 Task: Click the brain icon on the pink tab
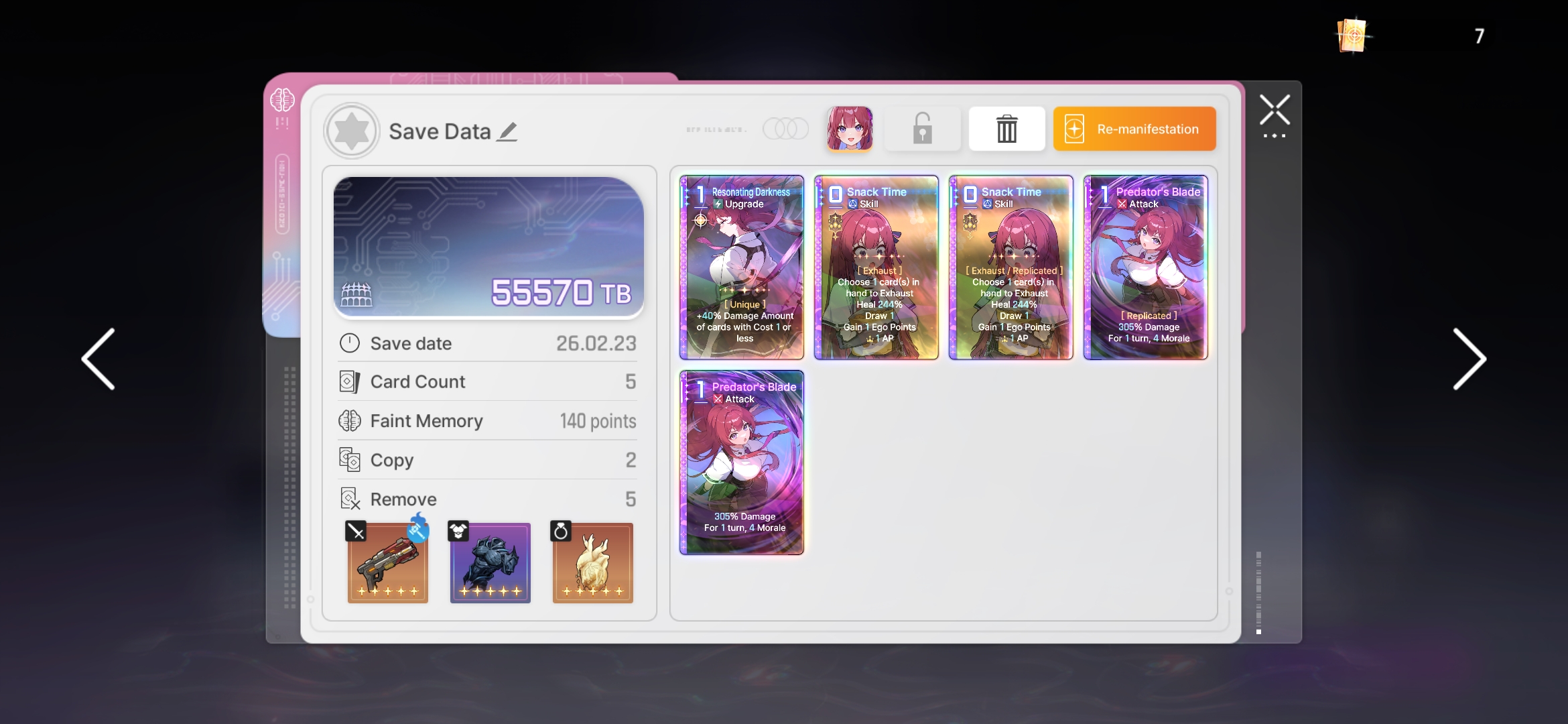(282, 101)
